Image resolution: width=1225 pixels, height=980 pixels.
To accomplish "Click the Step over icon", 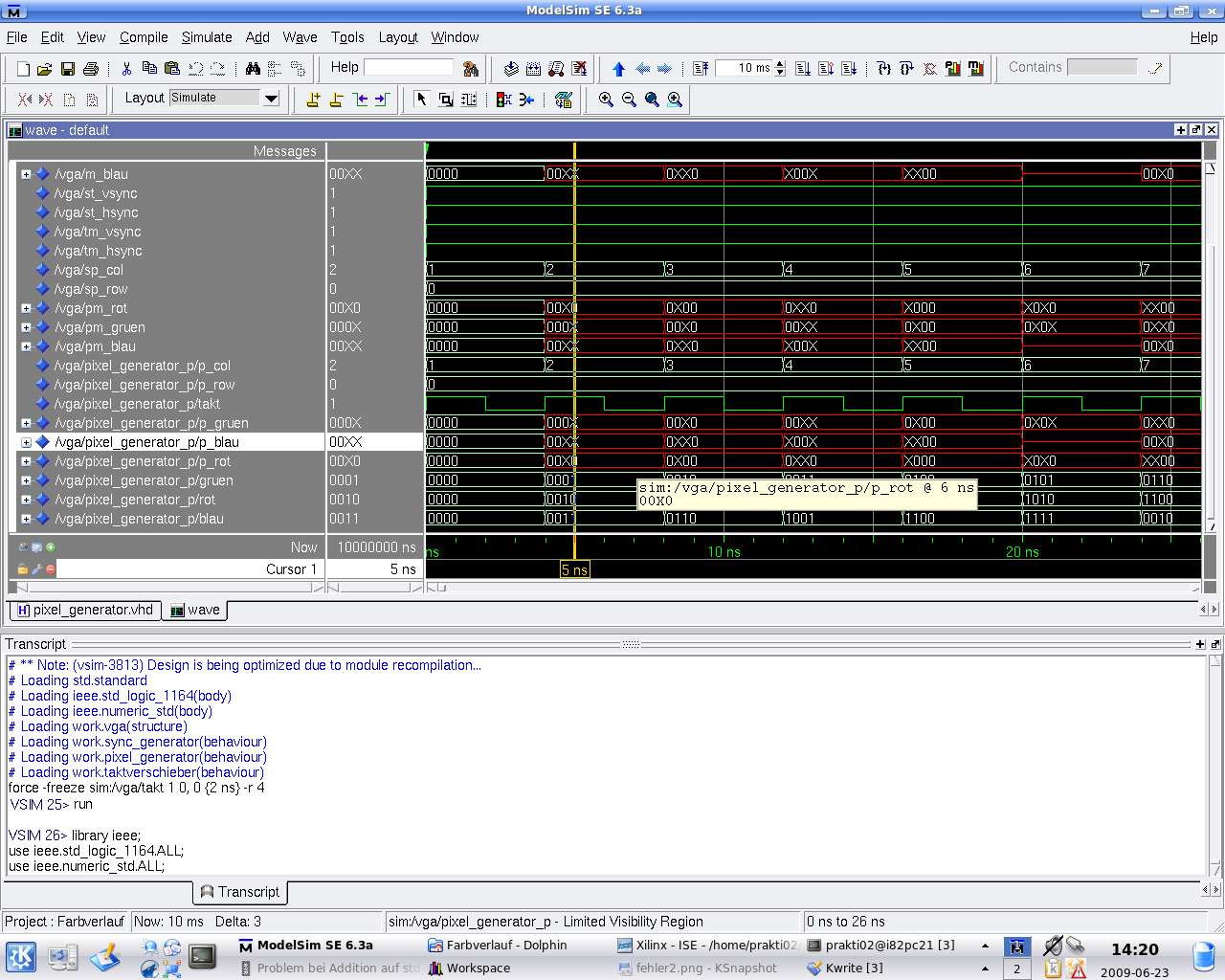I will [x=906, y=69].
